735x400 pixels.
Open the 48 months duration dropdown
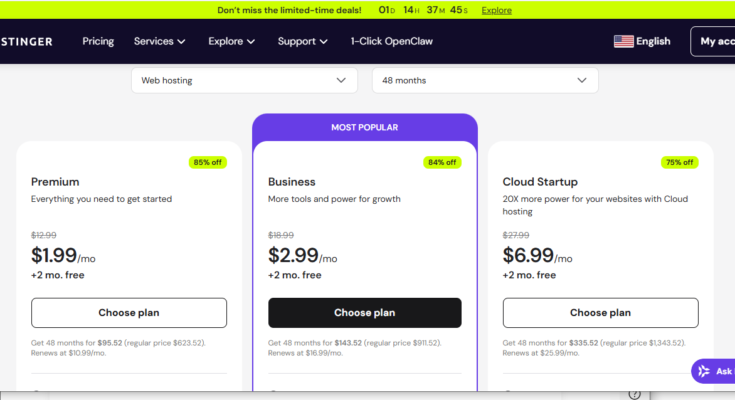tap(485, 80)
